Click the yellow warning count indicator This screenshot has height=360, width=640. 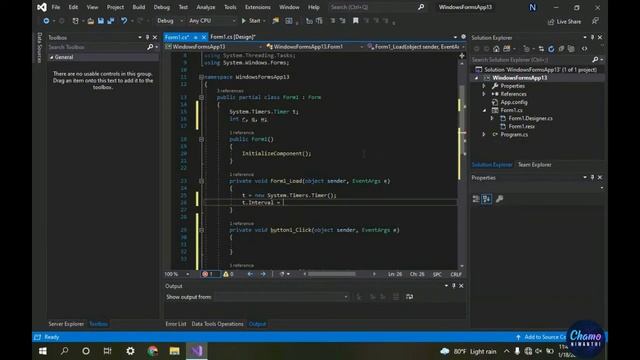(x=228, y=274)
